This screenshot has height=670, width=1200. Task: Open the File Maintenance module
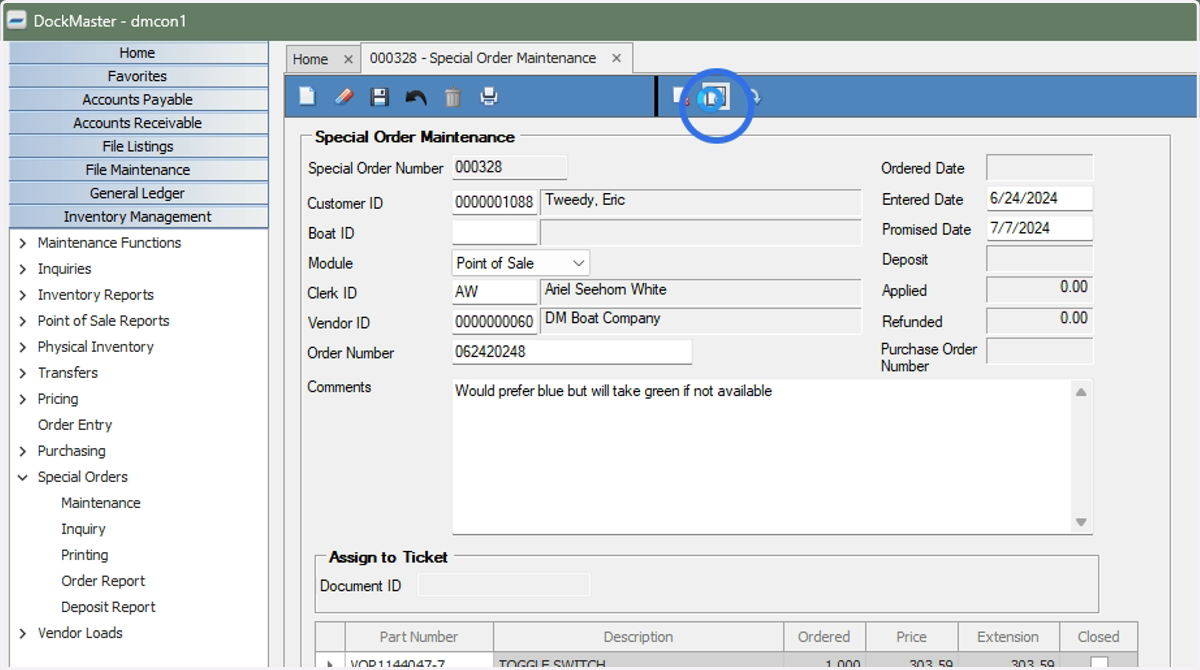(138, 170)
